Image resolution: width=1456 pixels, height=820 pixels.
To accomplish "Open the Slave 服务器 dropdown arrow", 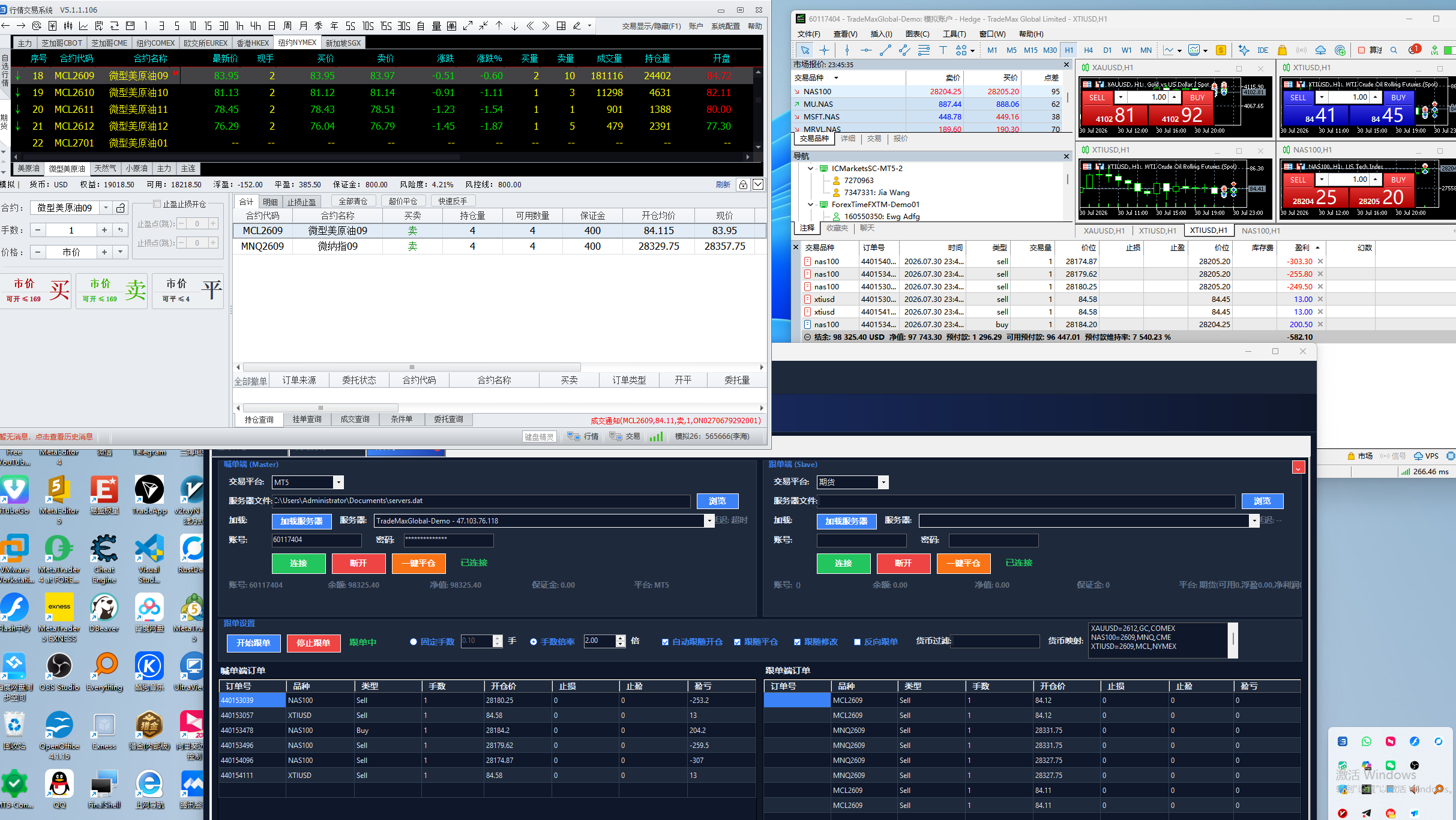I will coord(1254,520).
